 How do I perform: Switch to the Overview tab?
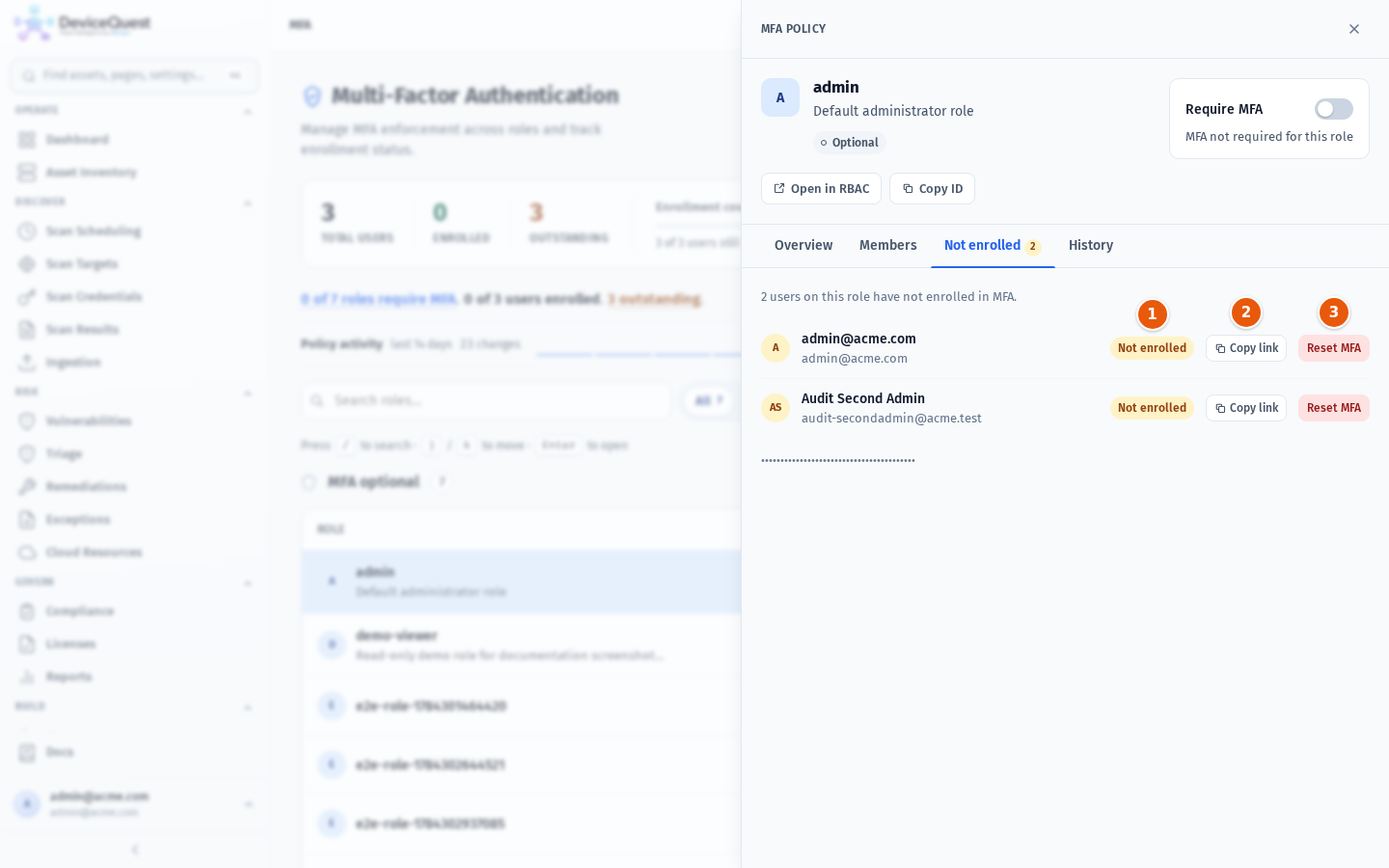pyautogui.click(x=803, y=246)
